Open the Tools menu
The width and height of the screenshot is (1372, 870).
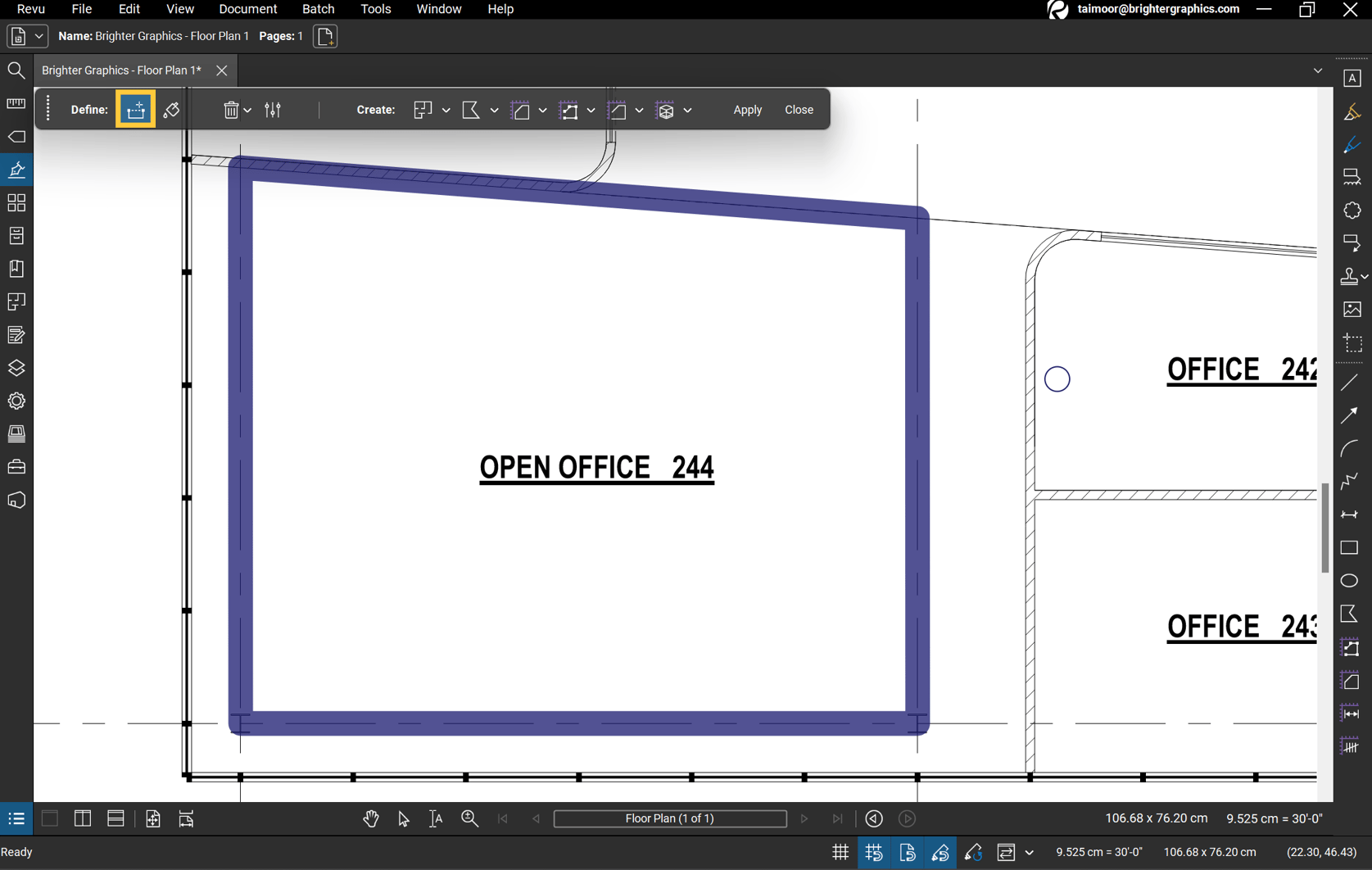pos(375,9)
